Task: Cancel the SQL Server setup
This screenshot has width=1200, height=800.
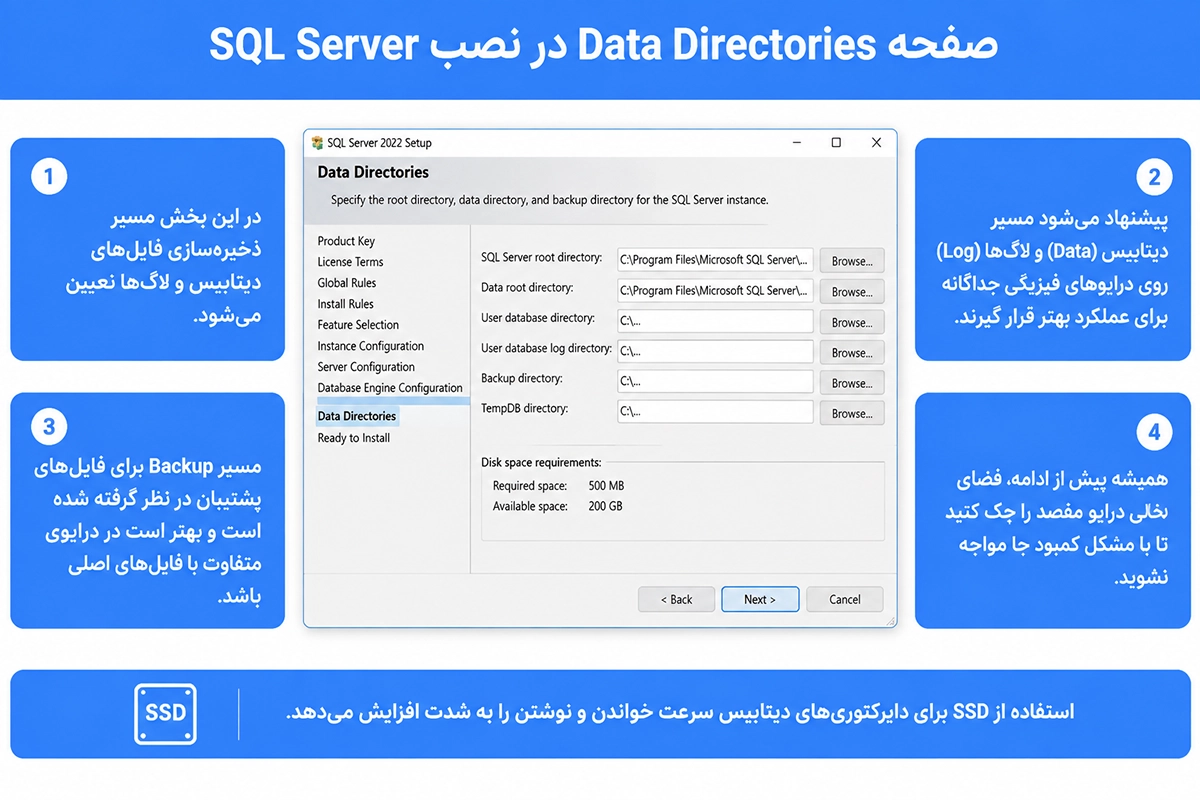Action: (845, 599)
